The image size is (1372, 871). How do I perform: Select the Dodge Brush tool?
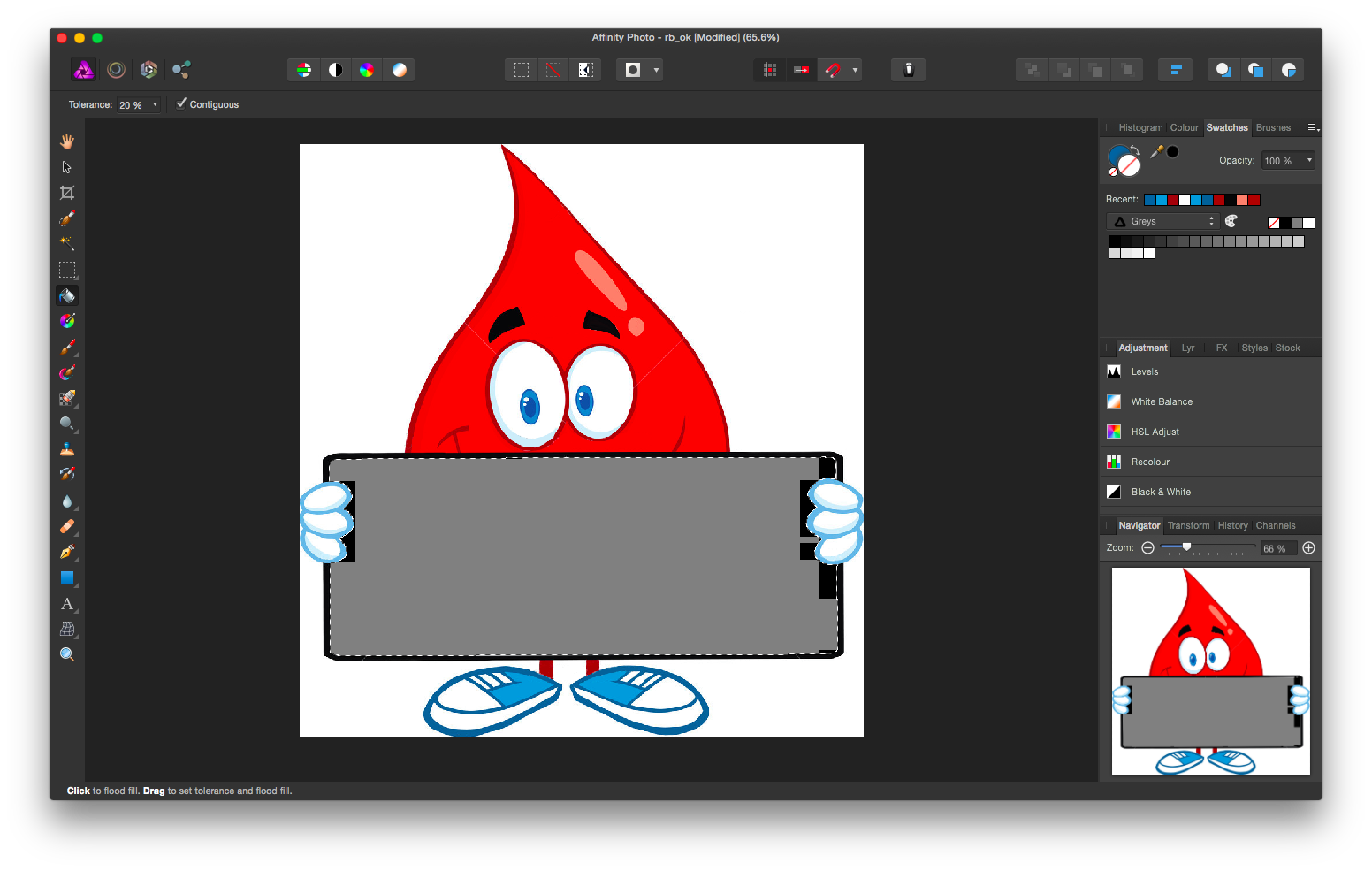[x=67, y=424]
